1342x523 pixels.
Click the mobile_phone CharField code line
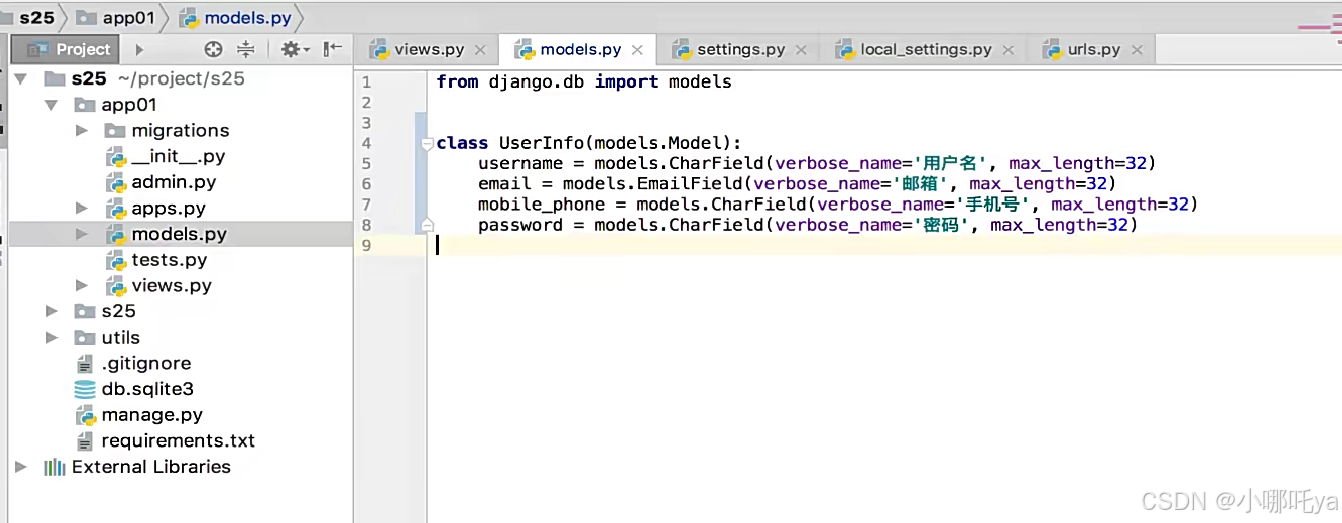[x=838, y=205]
